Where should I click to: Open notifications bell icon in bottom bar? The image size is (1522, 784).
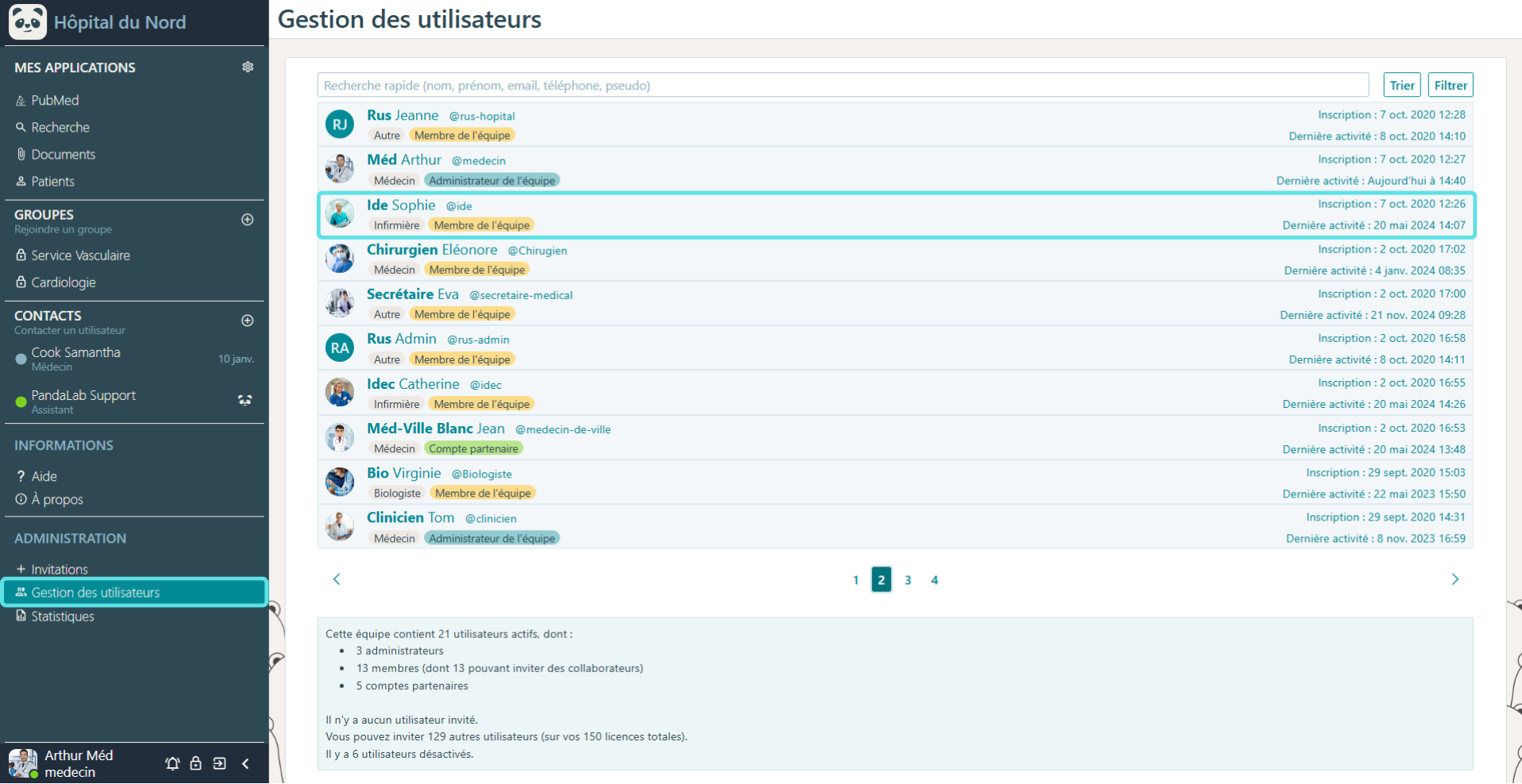172,763
